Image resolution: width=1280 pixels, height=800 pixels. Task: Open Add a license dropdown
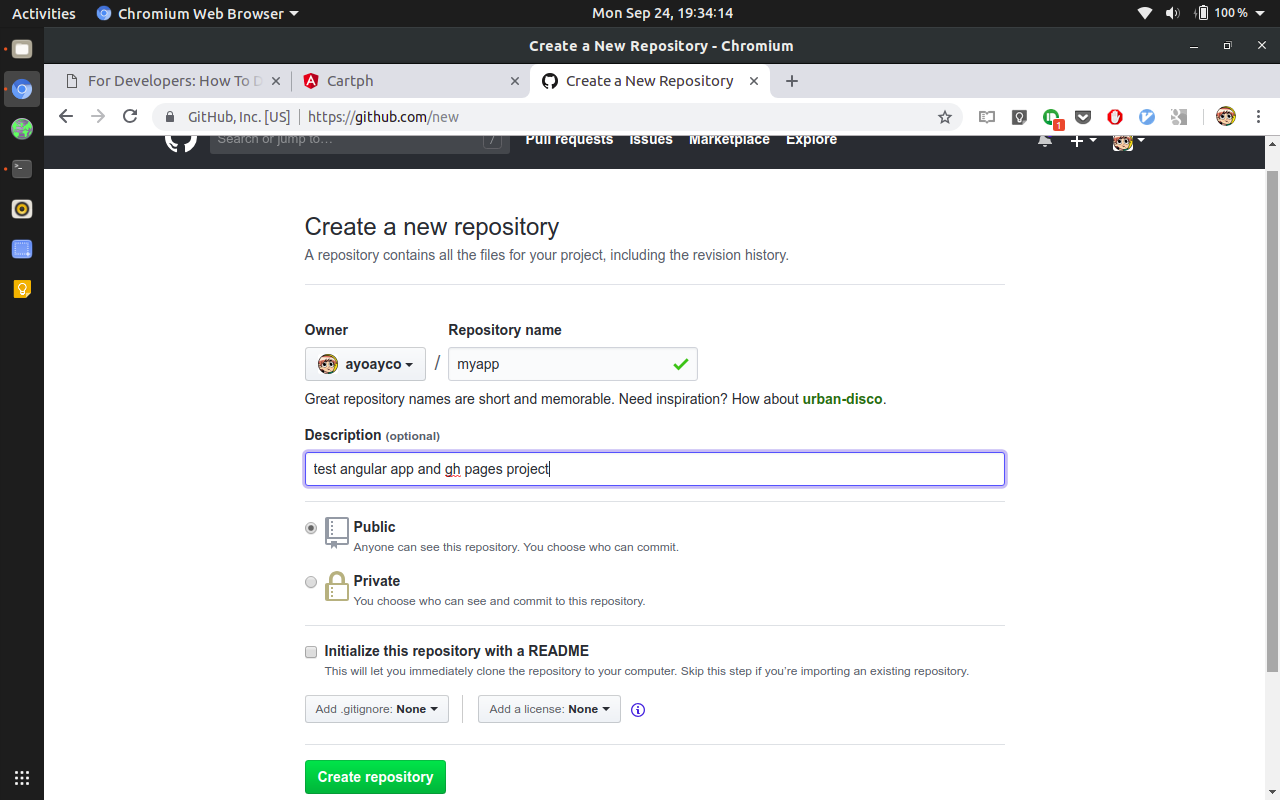click(x=549, y=709)
